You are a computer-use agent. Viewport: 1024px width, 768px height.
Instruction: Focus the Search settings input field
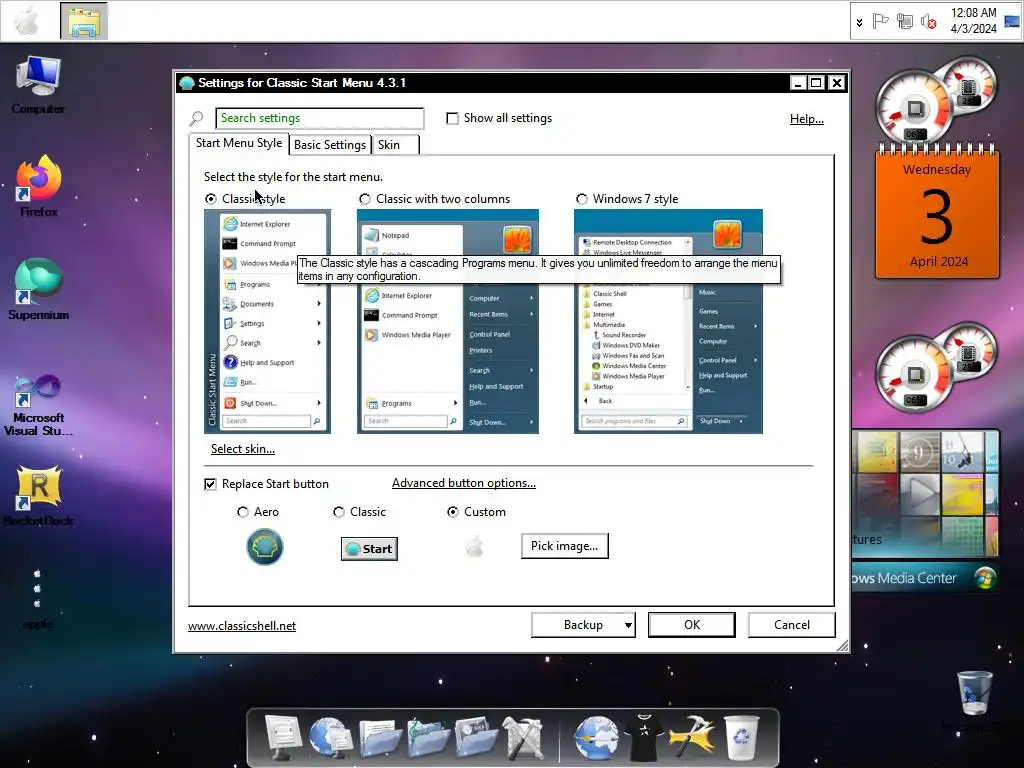tap(319, 118)
